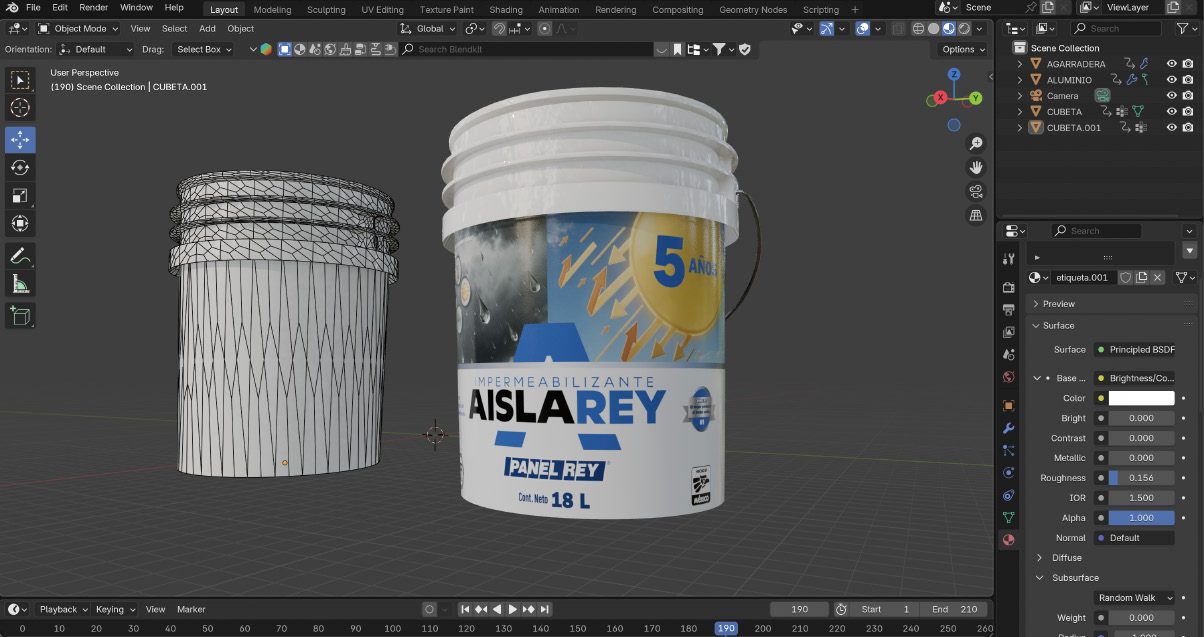This screenshot has height=637, width=1204.
Task: Switch to wireframe viewport shading
Action: click(x=917, y=29)
